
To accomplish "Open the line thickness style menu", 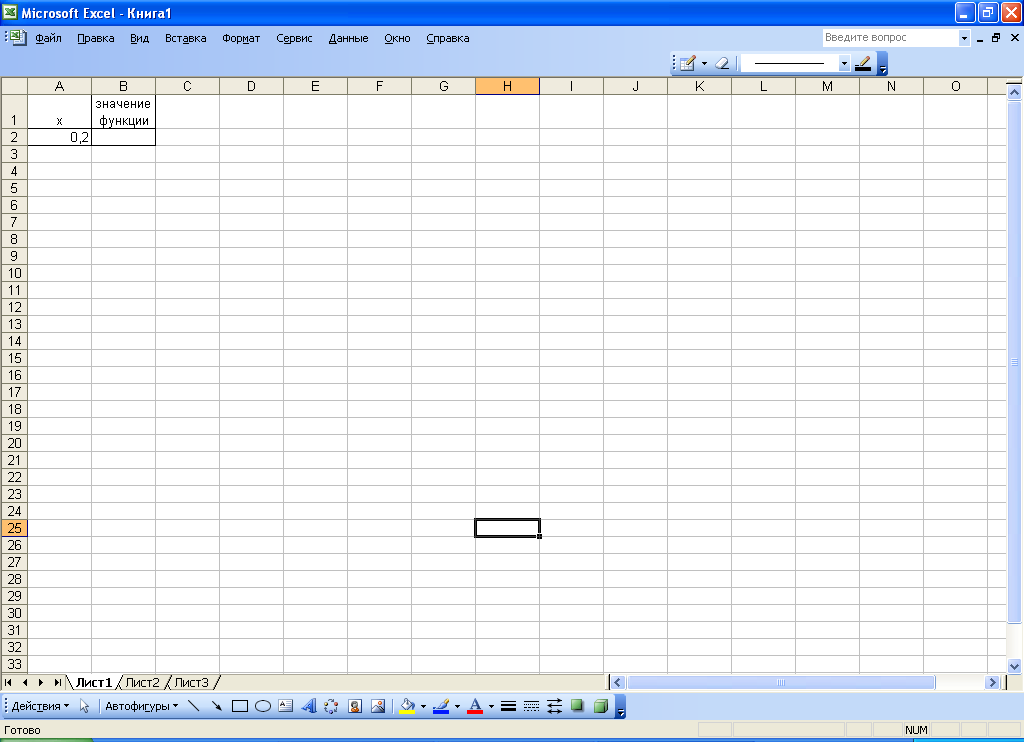I will (508, 706).
